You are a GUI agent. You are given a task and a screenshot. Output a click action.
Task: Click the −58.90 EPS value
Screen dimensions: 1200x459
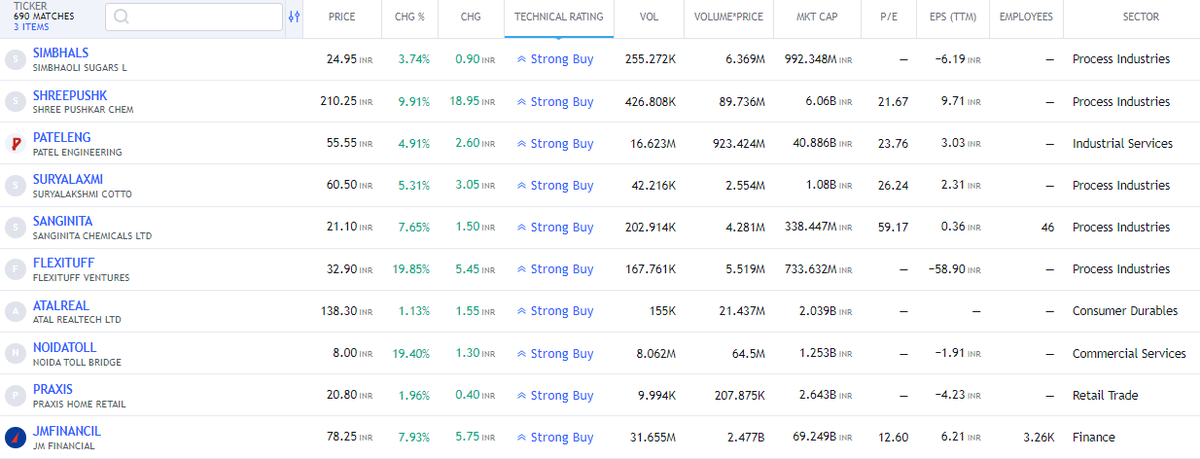coord(953,269)
